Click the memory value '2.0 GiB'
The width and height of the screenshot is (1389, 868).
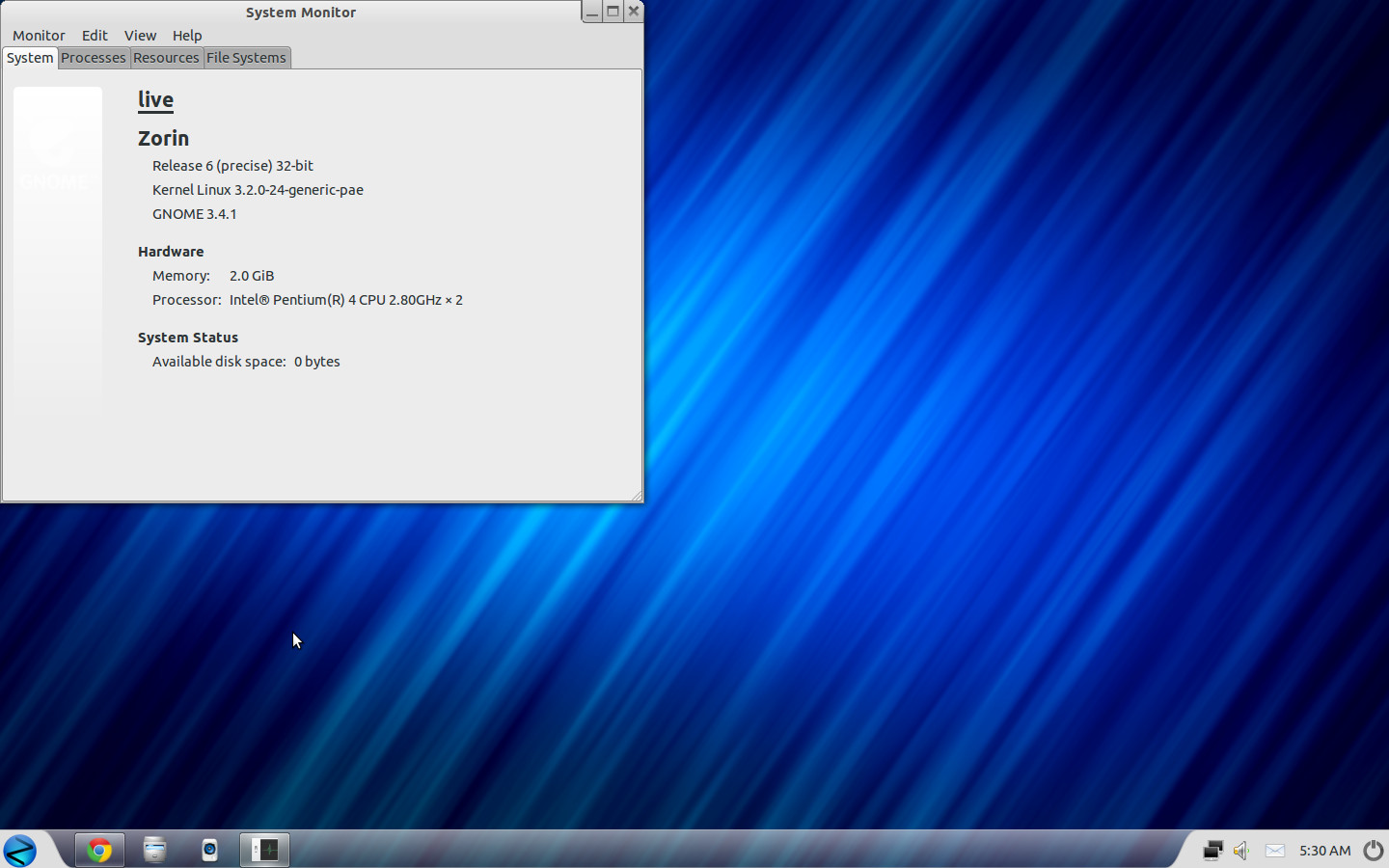pos(252,276)
